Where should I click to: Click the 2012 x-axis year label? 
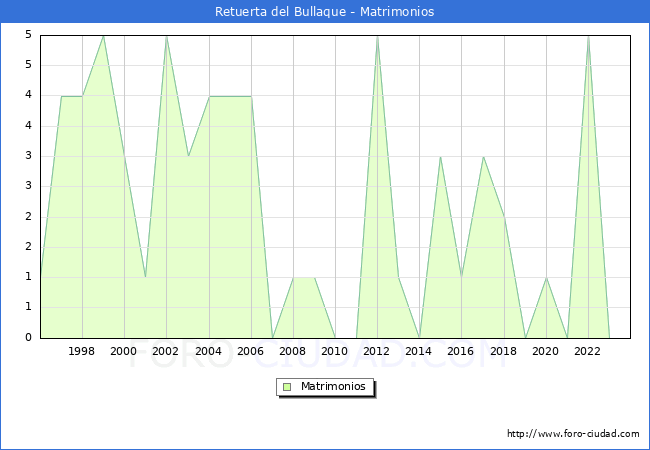(x=377, y=351)
